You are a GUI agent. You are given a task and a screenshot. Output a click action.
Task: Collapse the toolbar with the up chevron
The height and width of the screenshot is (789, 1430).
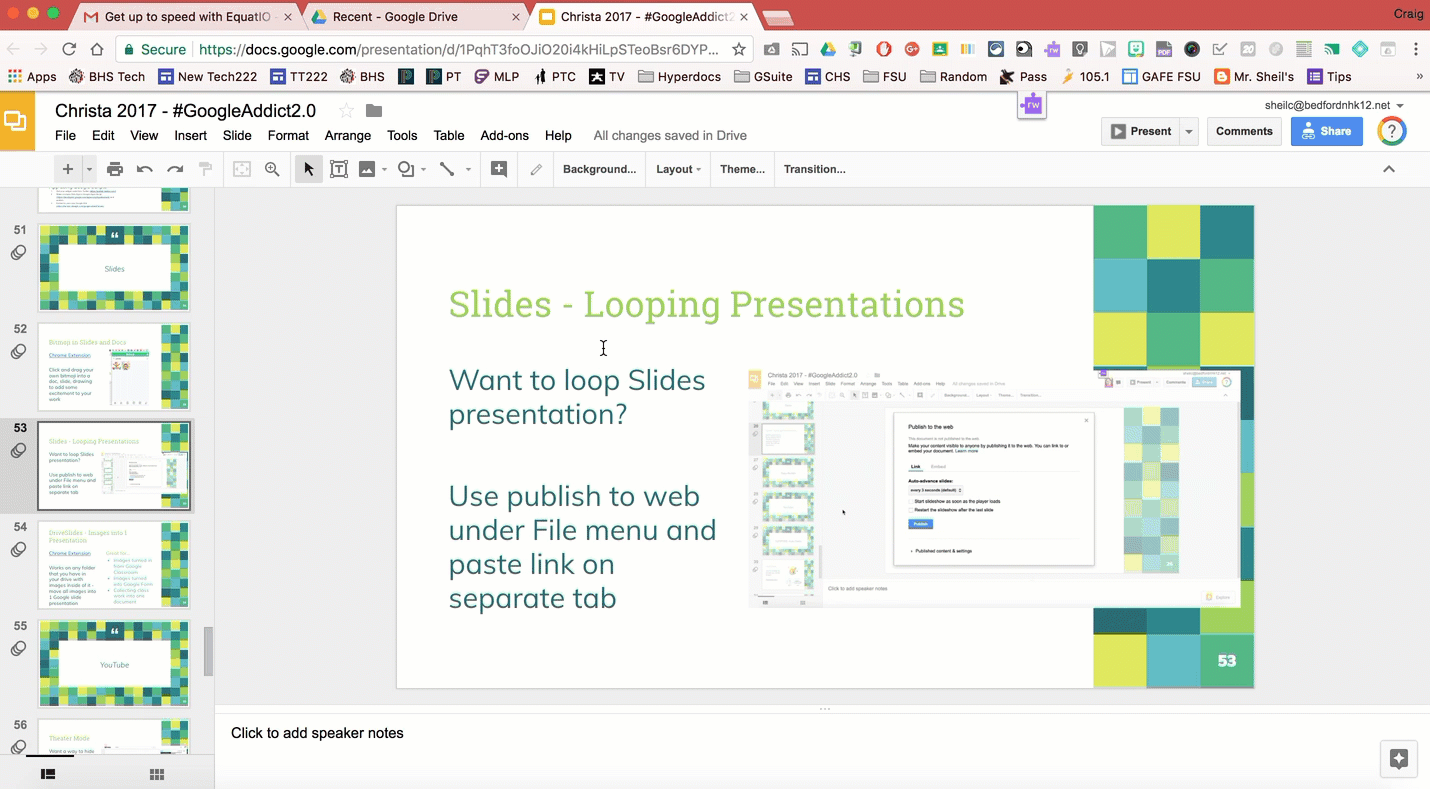coord(1388,169)
